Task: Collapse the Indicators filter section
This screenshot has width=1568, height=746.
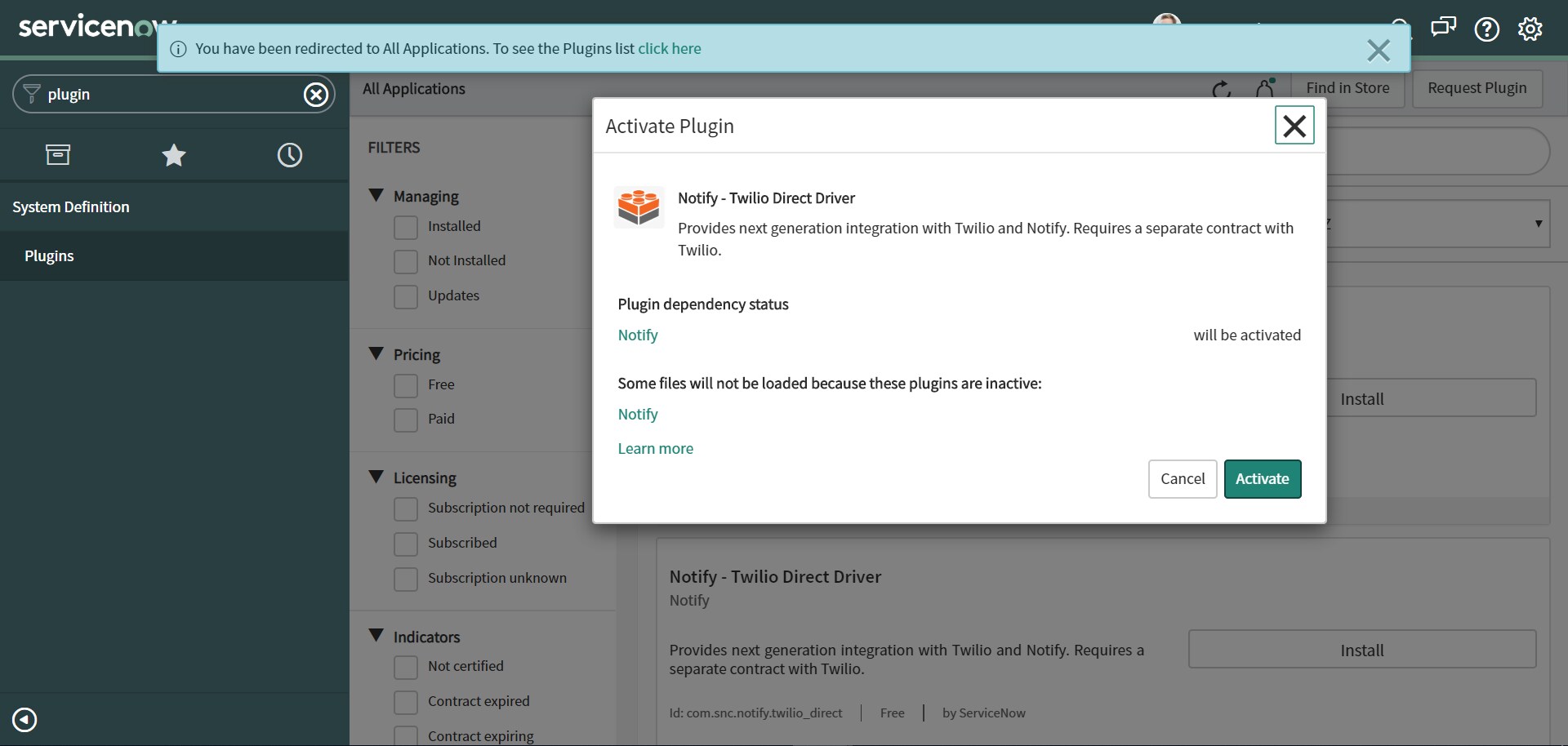Action: [x=376, y=636]
